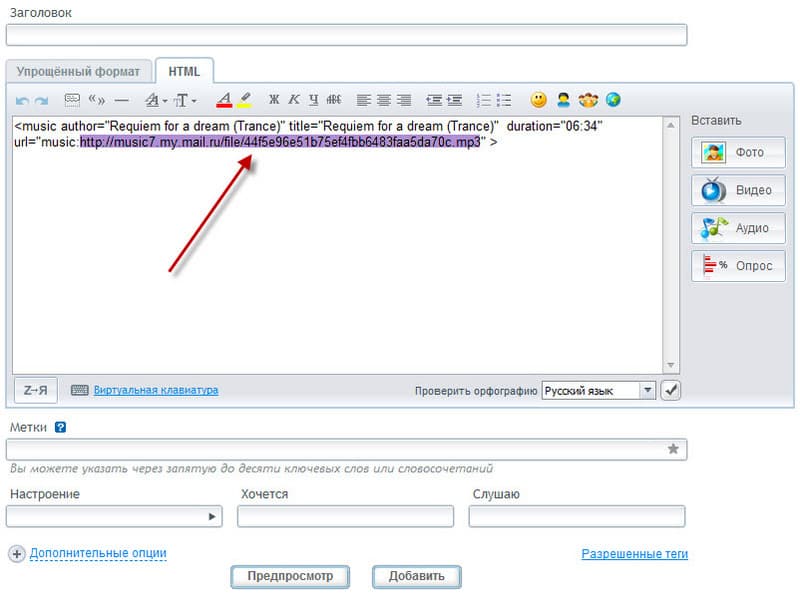The width and height of the screenshot is (800, 611).
Task: Expand Дополнительные опции section
Action: [98, 553]
